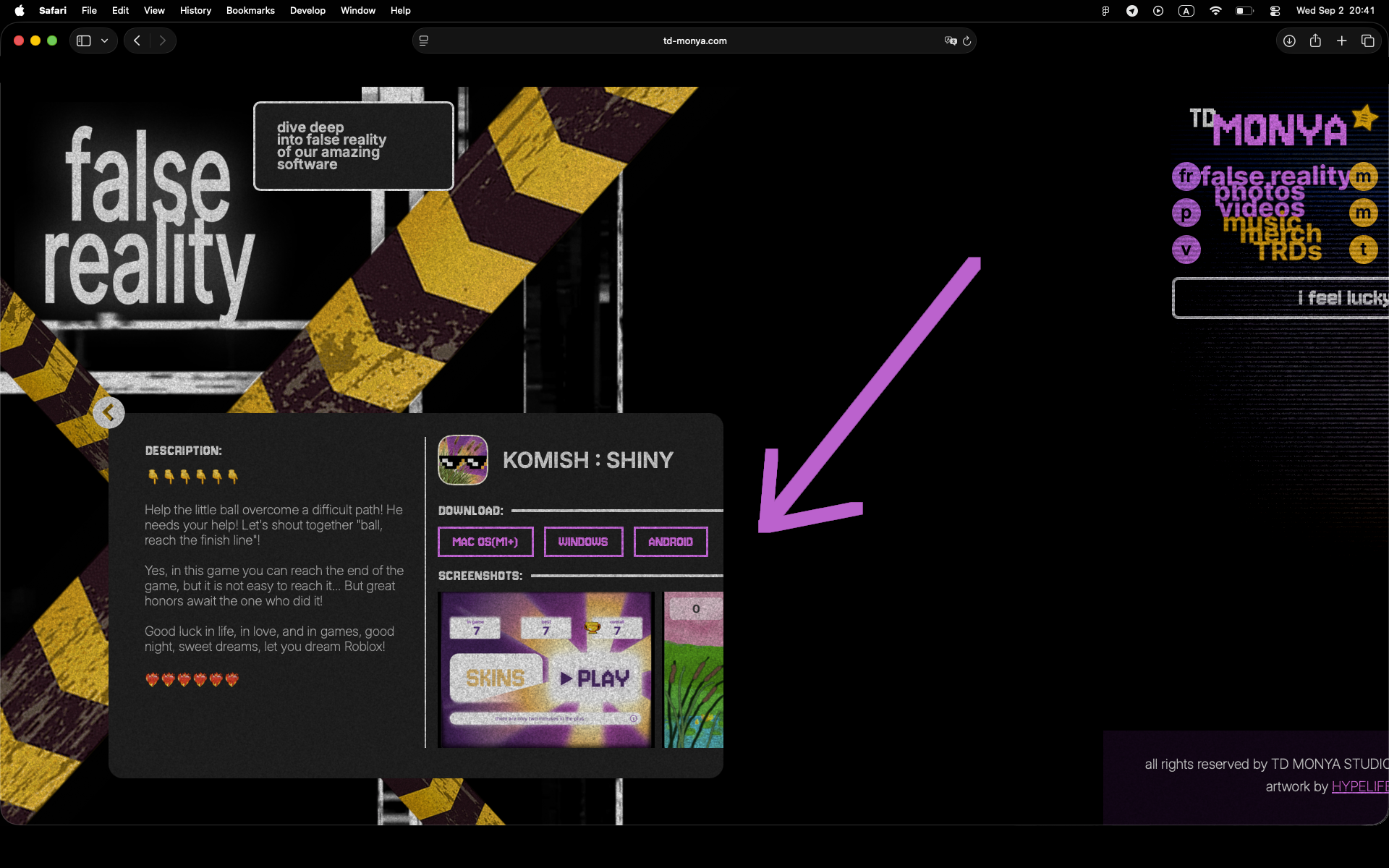Open the Develop menu
This screenshot has height=868, width=1389.
307,11
